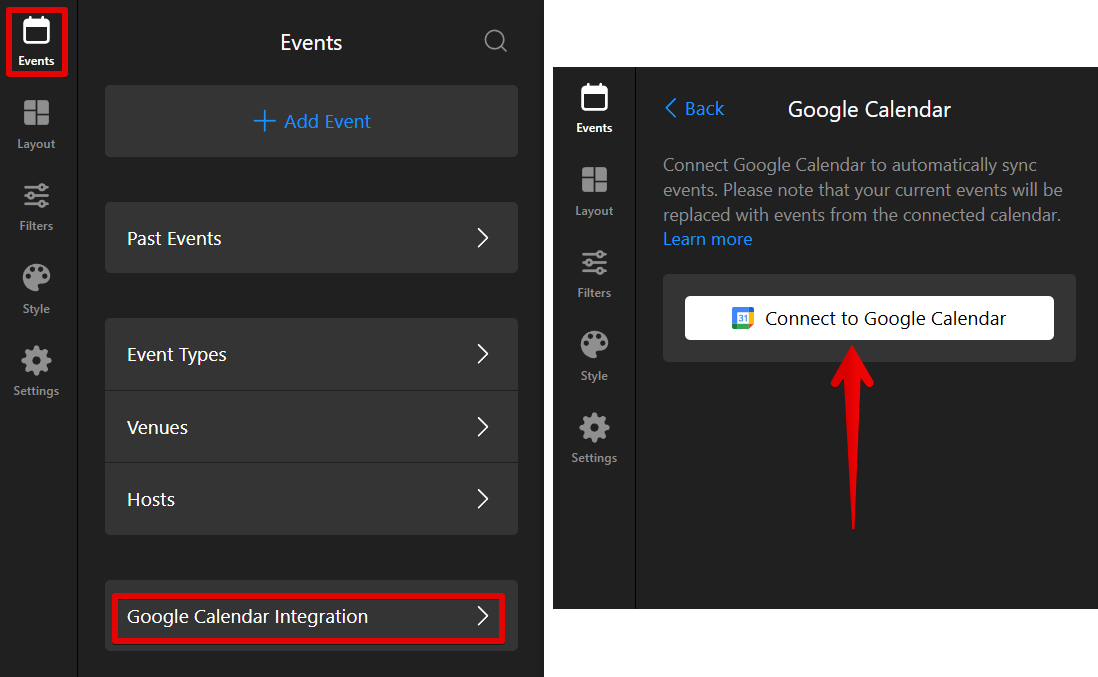
Task: Go Back from the Google Calendar panel
Action: tap(694, 109)
